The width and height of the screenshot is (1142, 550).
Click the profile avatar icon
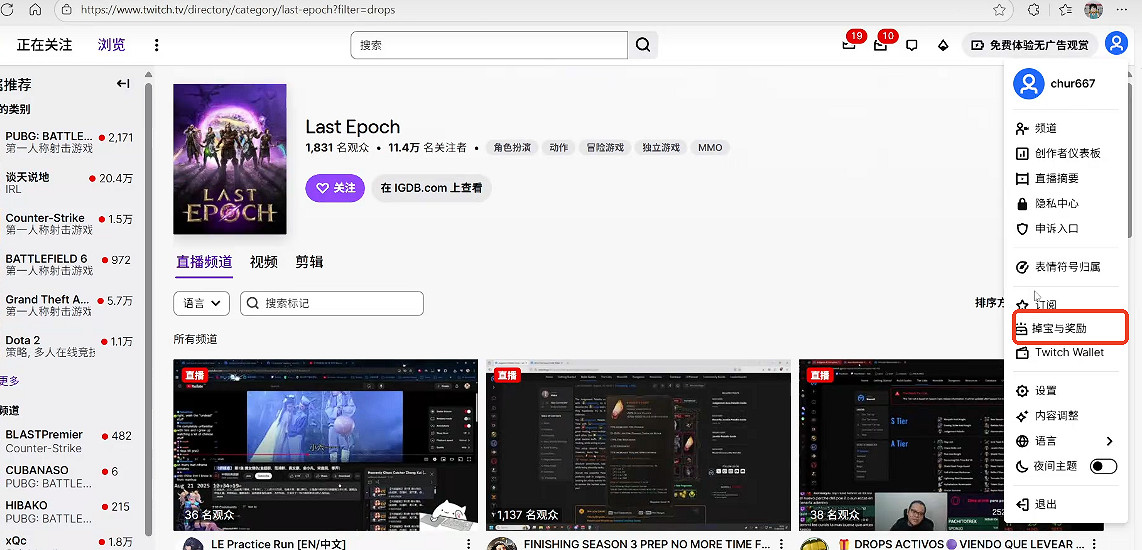(x=1116, y=44)
